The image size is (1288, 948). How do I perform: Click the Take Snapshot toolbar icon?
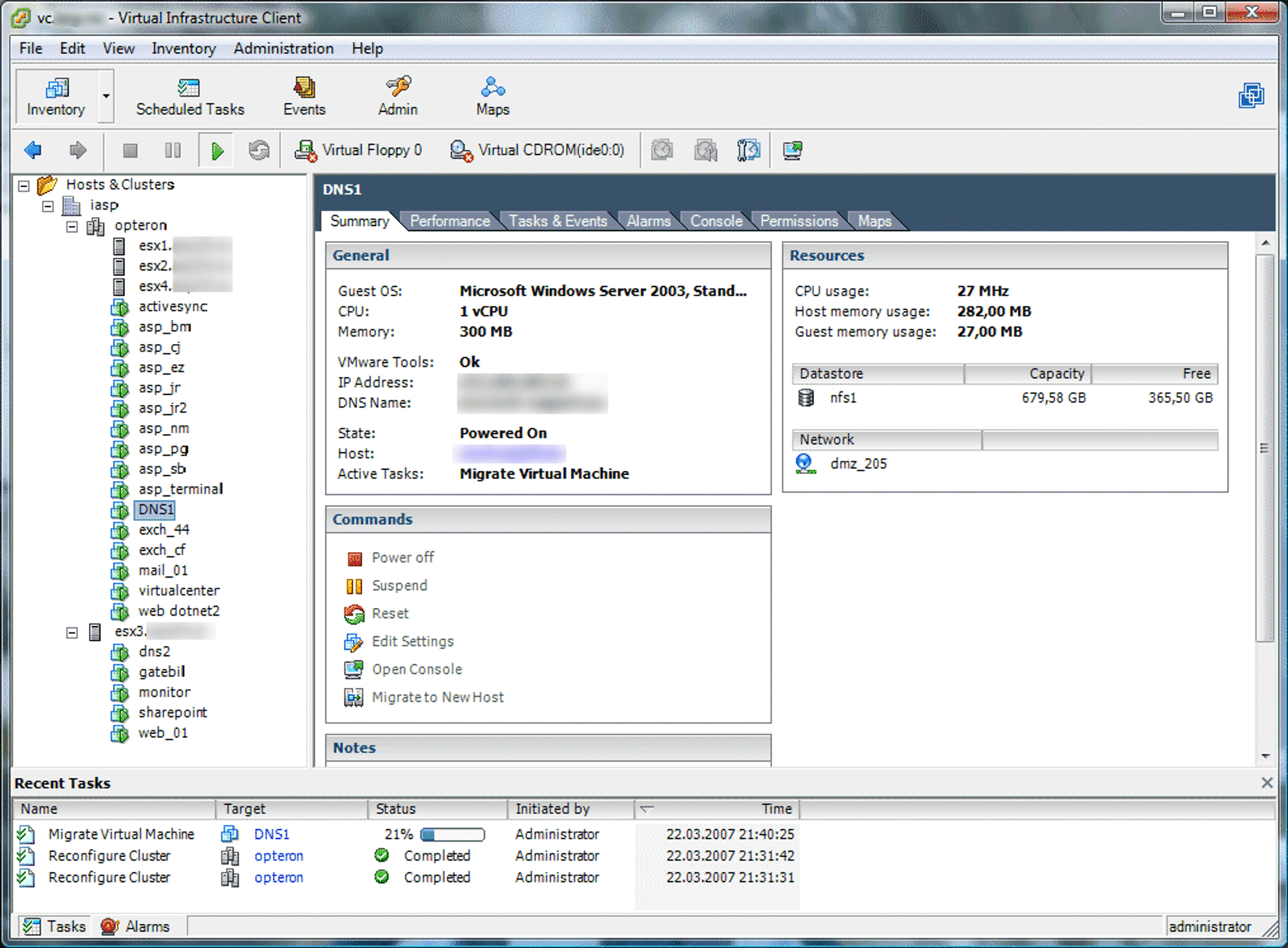662,151
